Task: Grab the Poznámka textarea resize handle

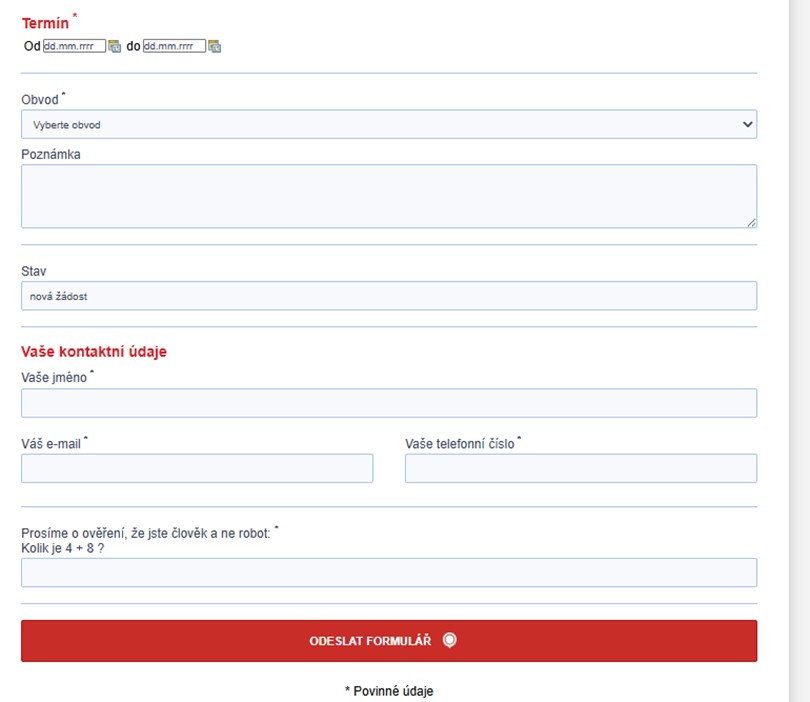Action: coord(751,222)
